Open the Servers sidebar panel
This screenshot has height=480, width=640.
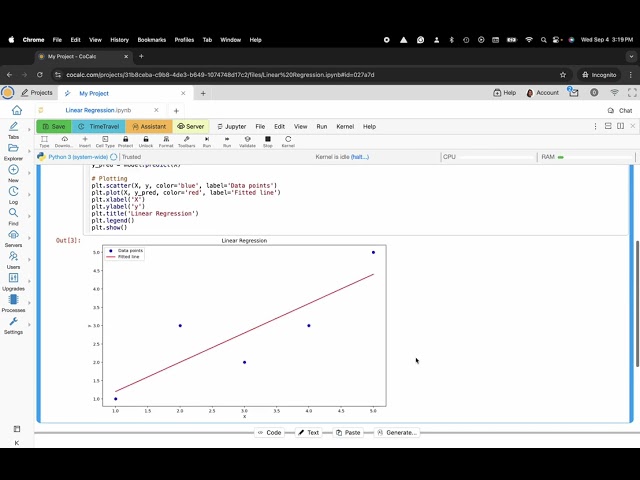coord(13,238)
